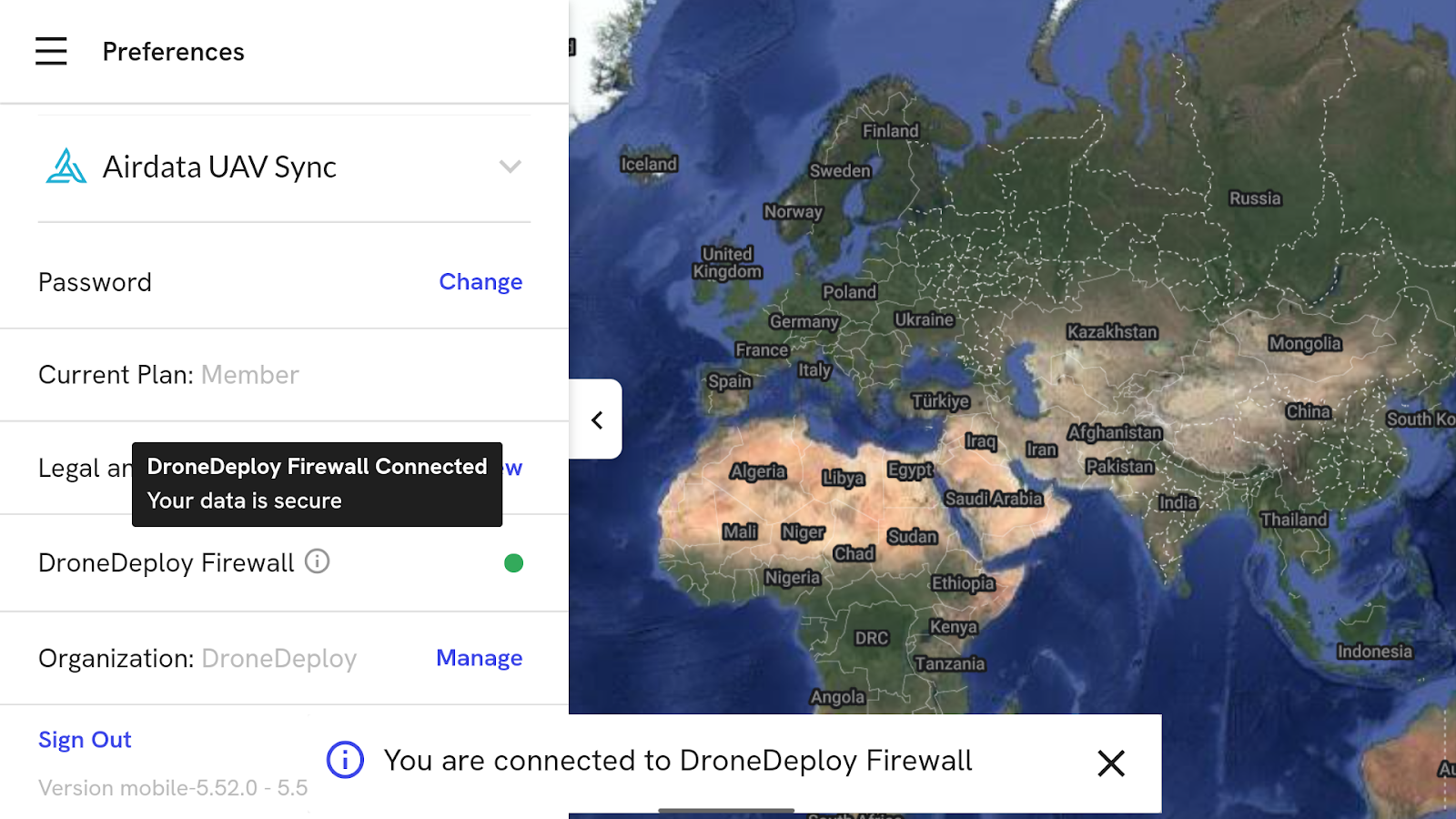The image size is (1456, 819).
Task: Dismiss the DroneDeploy Firewall connection banner
Action: point(1111,763)
